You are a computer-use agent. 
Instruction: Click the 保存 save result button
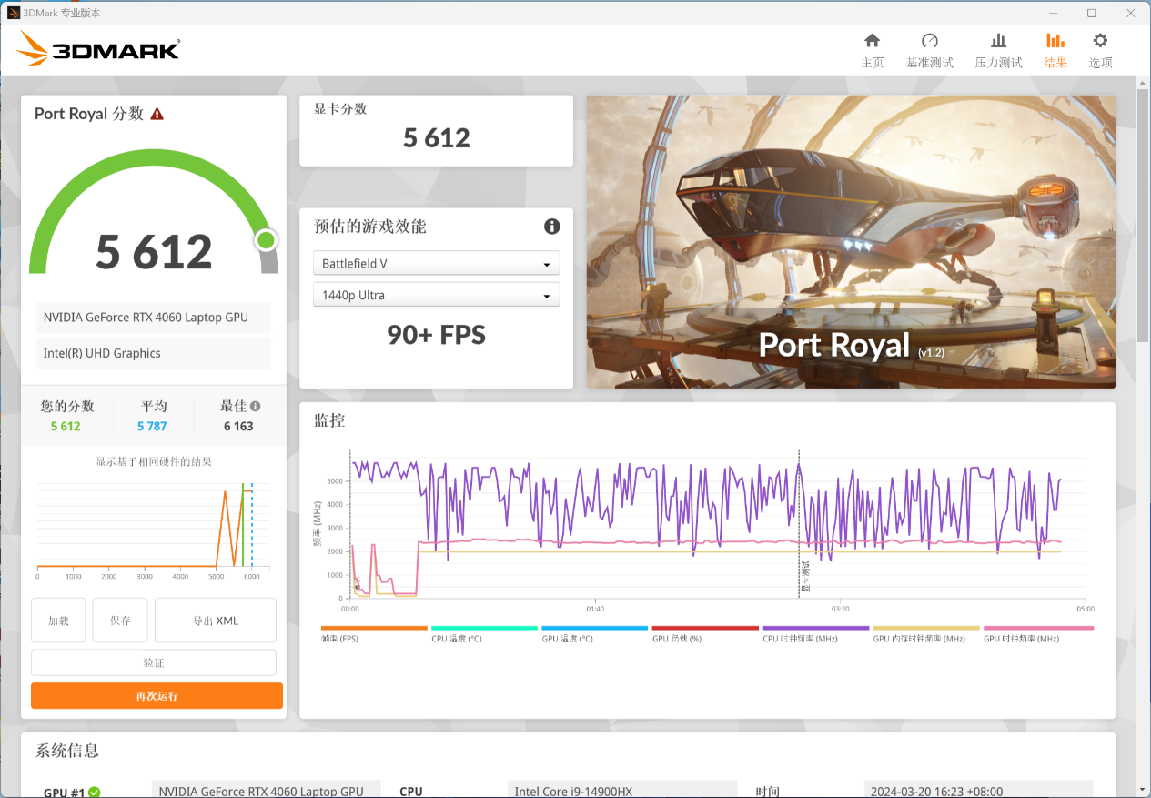pyautogui.click(x=120, y=620)
